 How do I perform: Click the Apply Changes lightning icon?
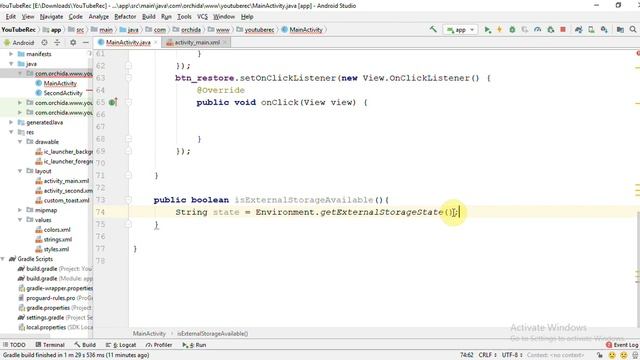point(499,29)
